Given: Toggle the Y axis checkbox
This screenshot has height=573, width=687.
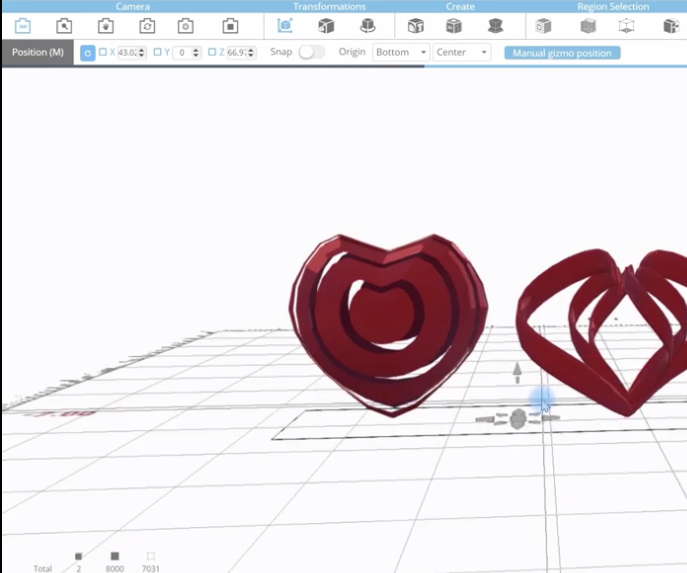Looking at the screenshot, I should [x=158, y=52].
